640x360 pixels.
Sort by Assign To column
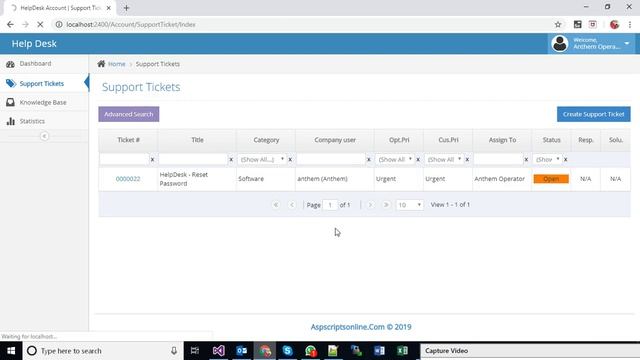(502, 140)
